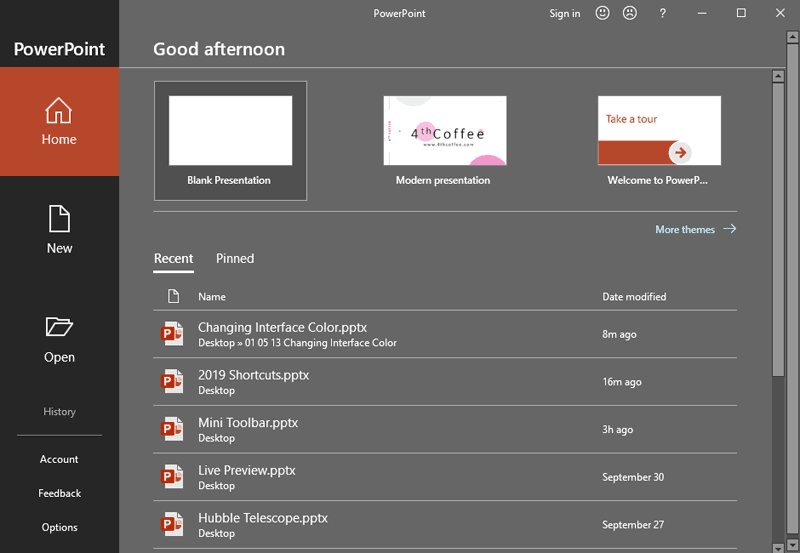Image resolution: width=800 pixels, height=553 pixels.
Task: Create a Blank Presentation
Action: (231, 141)
